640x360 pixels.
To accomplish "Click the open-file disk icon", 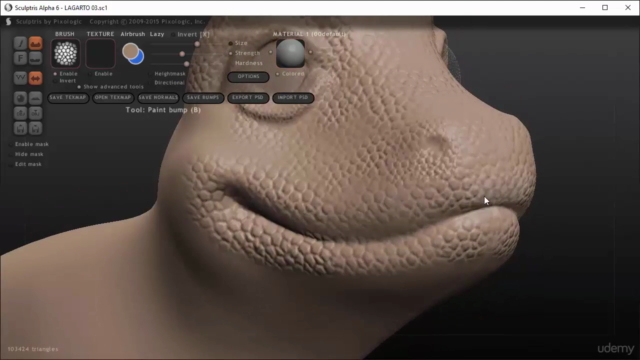I will (20, 128).
